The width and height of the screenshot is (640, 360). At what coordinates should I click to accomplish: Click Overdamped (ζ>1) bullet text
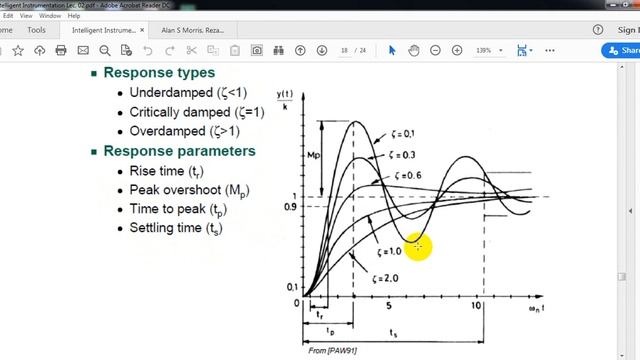point(184,131)
